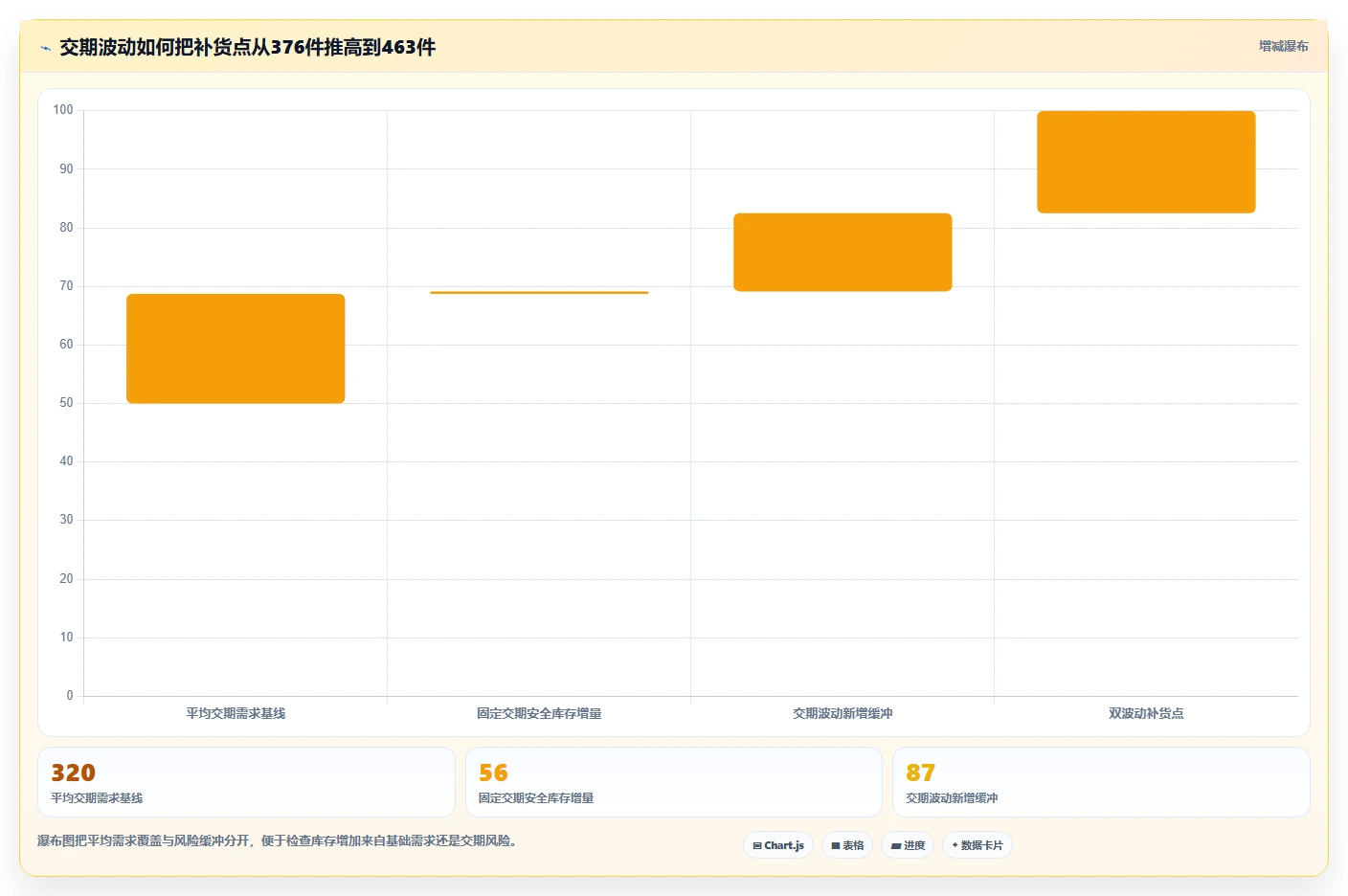Screen dimensions: 1348x896
Task: Click the y-axis value 50
Action: (66, 402)
